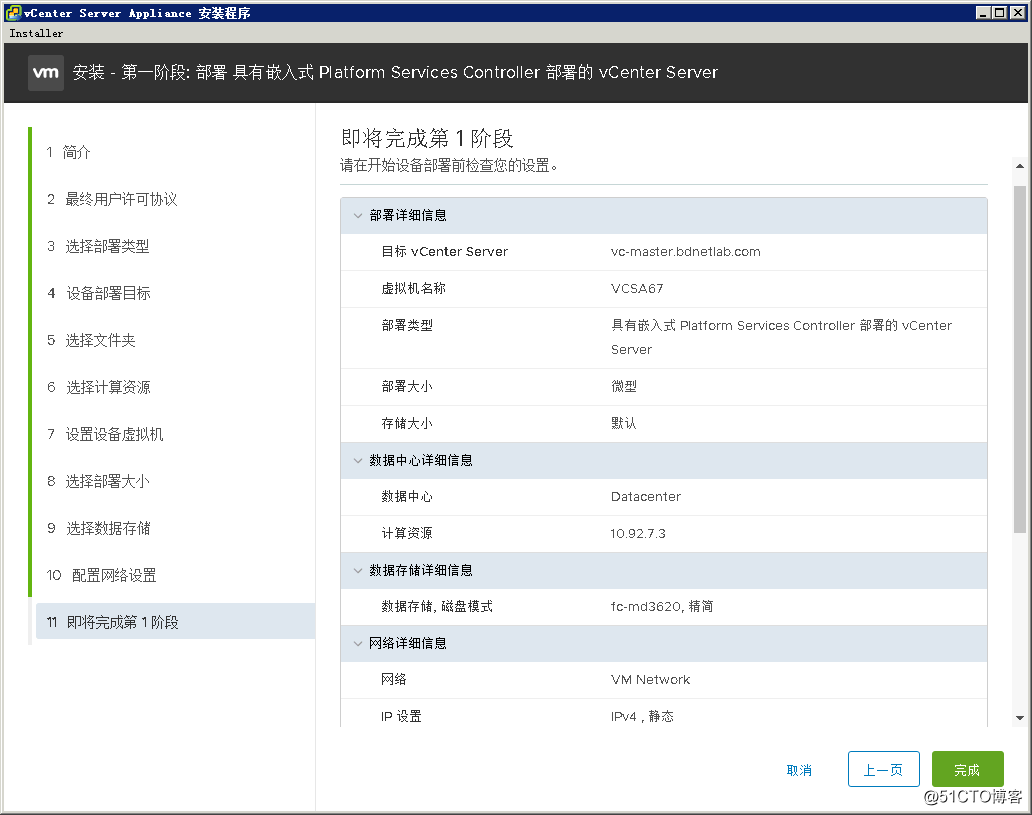Click the 取消 cancel link

point(799,770)
